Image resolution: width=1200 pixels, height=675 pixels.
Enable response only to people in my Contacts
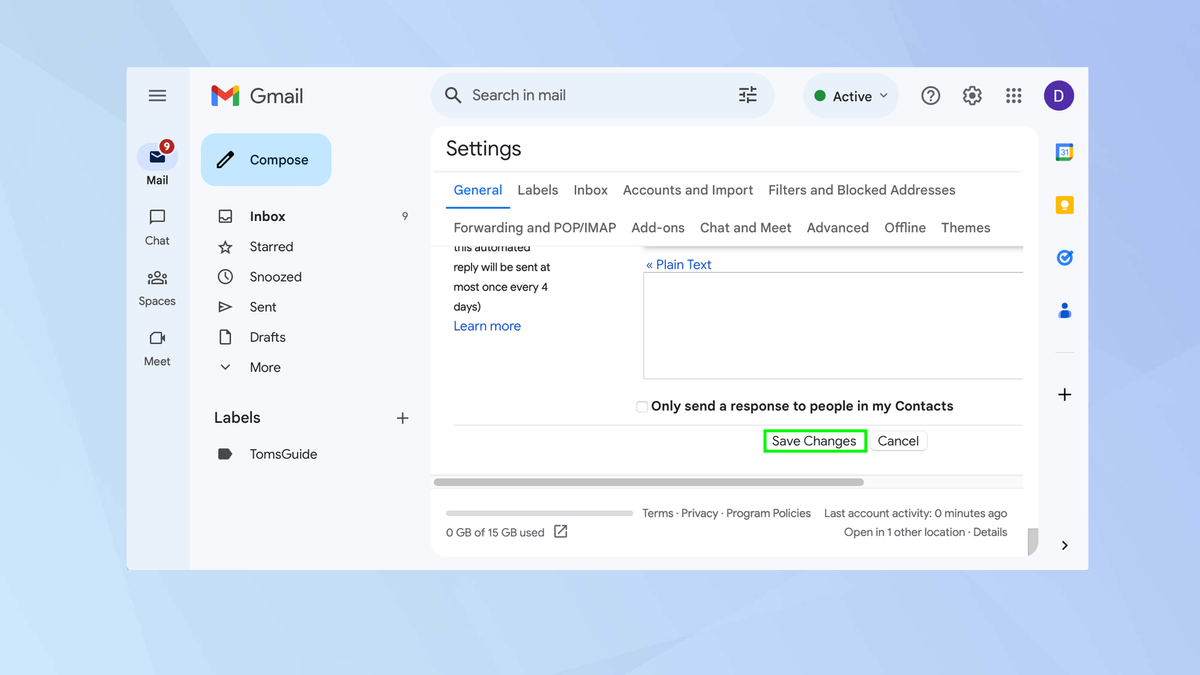point(640,406)
